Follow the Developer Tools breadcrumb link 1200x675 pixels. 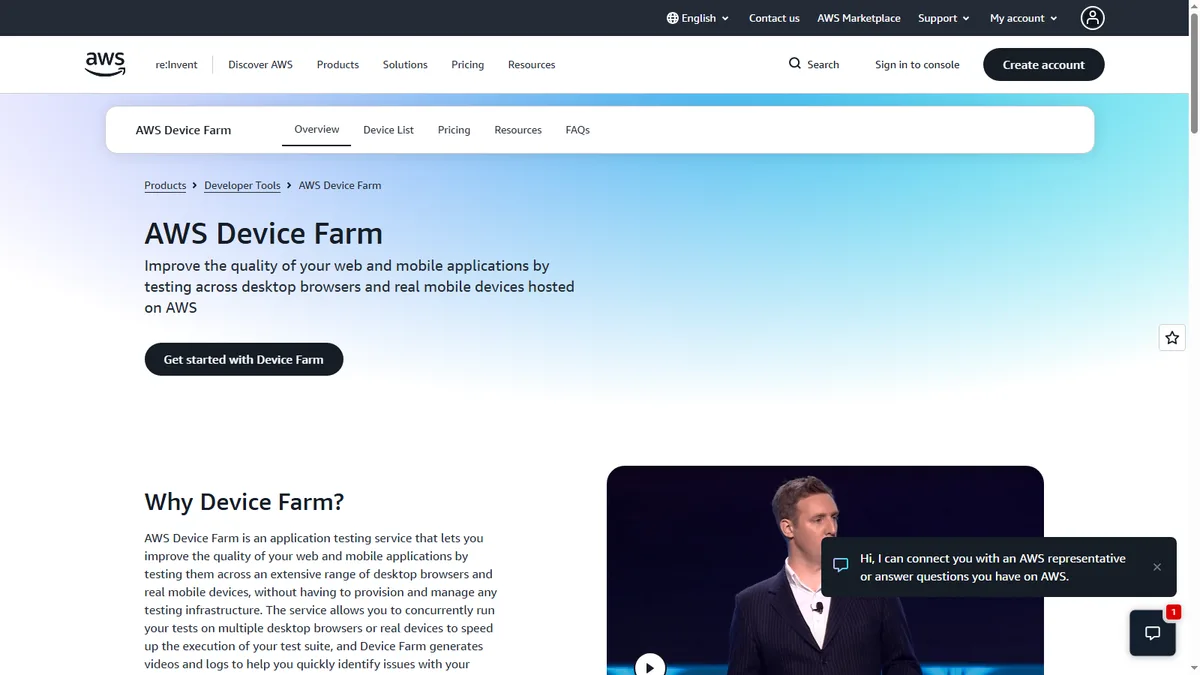point(242,185)
